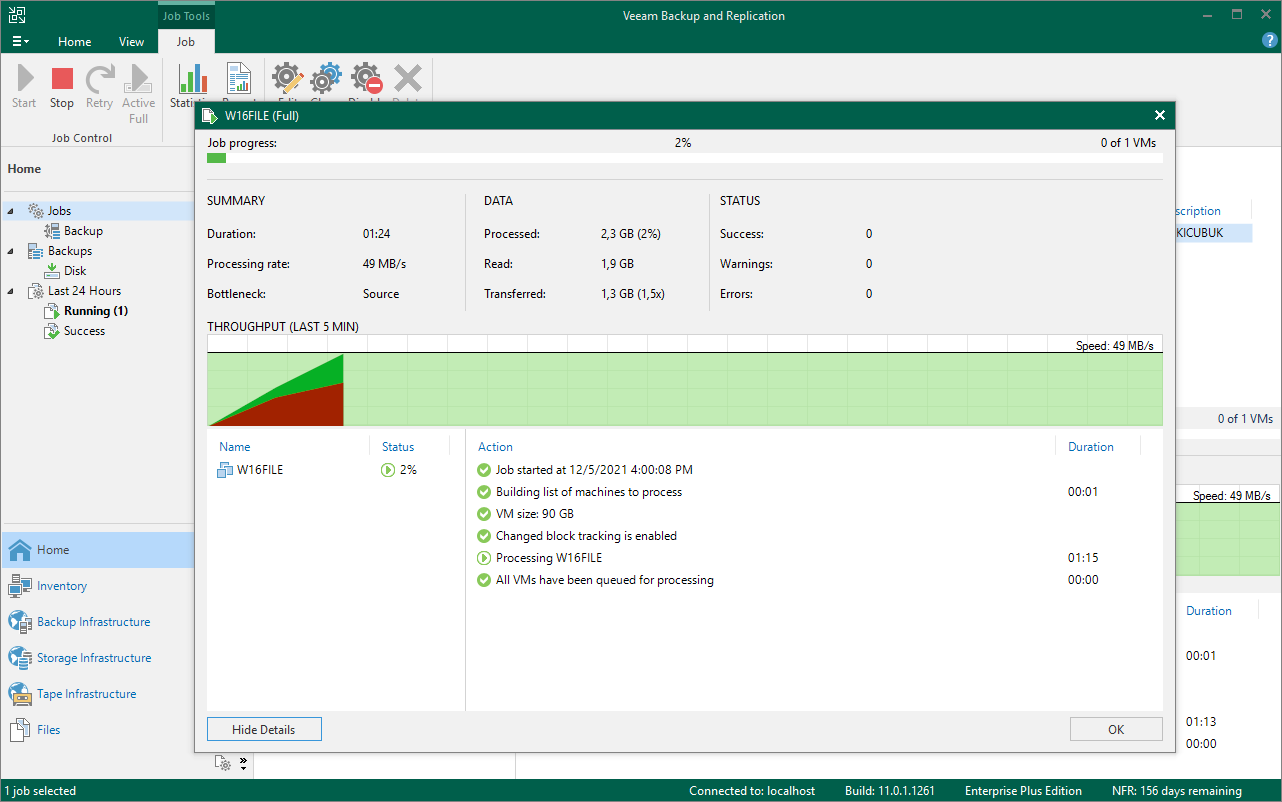Screen dimensions: 1282x802
Task: Switch to the Home ribbon tab
Action: [74, 42]
